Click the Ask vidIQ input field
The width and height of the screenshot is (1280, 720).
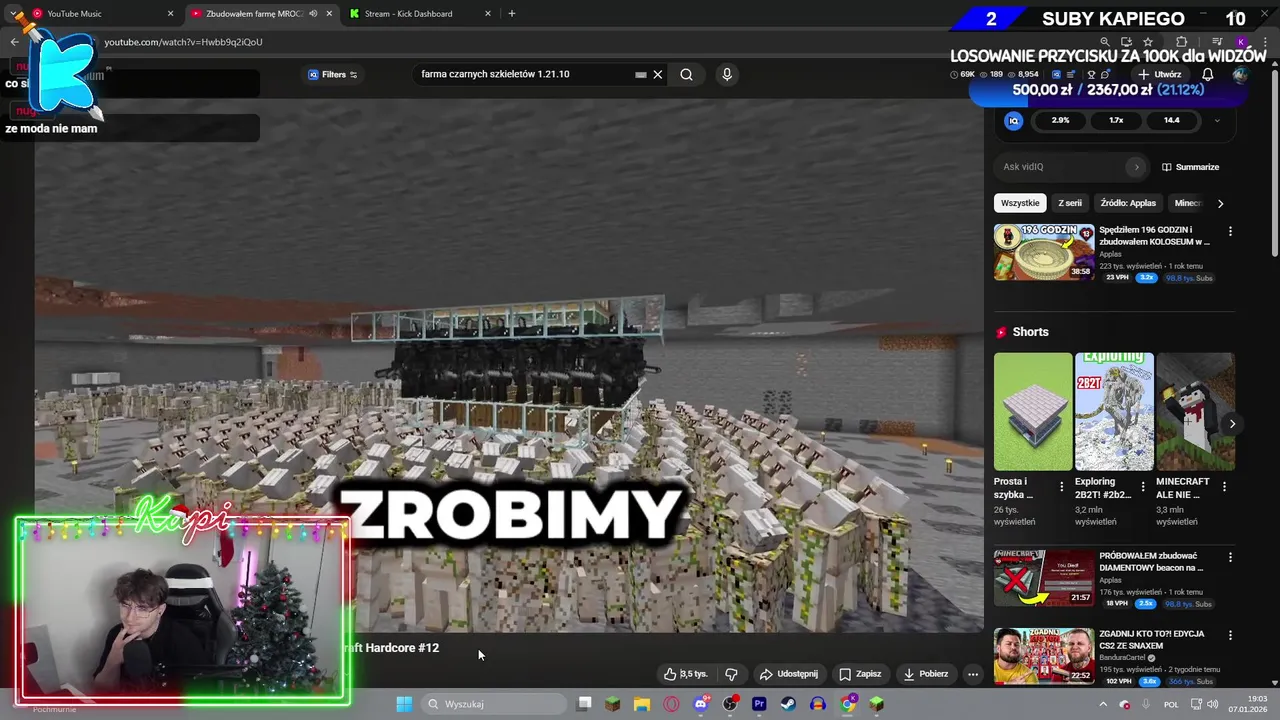click(x=1065, y=167)
